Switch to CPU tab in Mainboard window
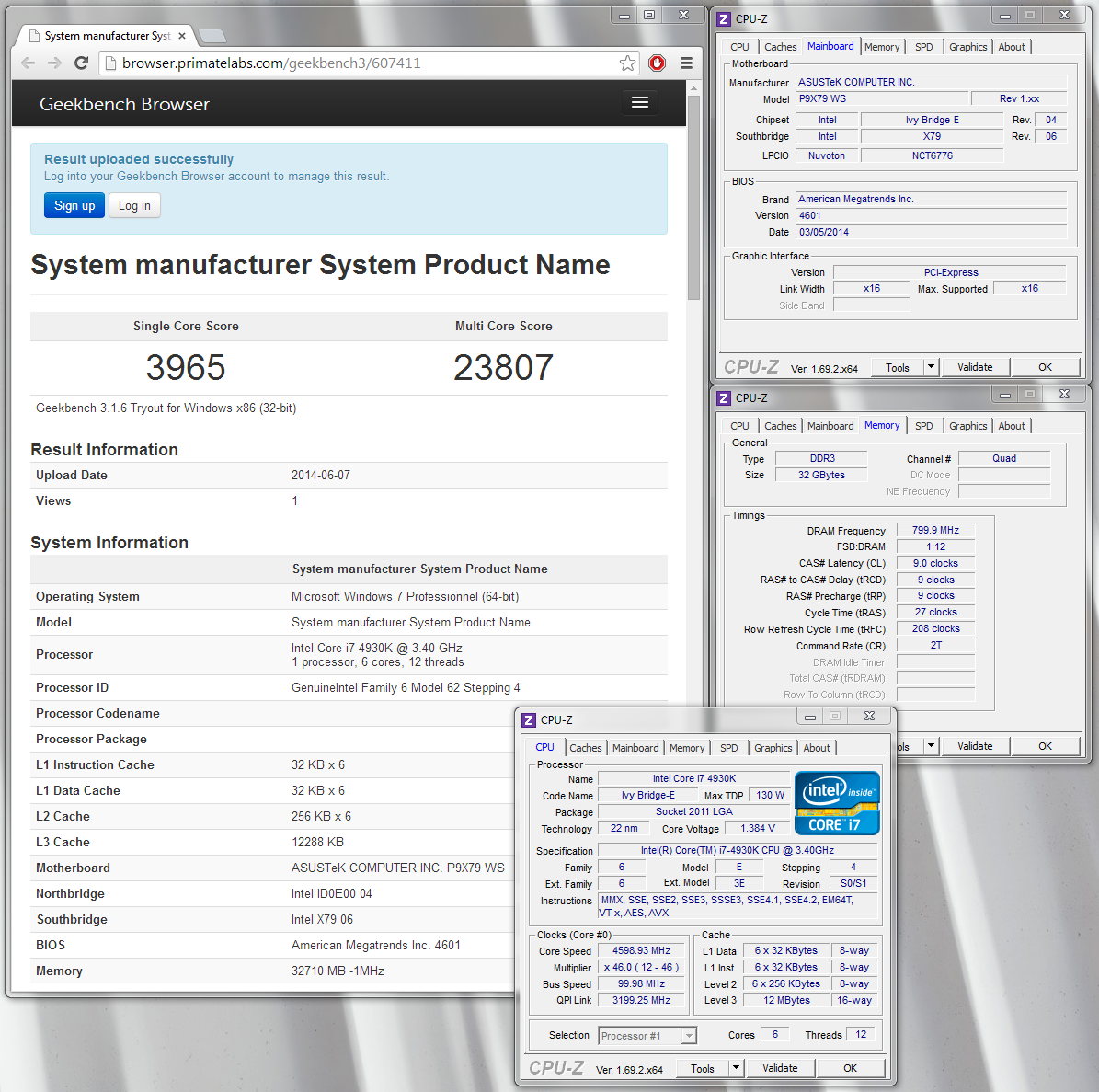This screenshot has width=1099, height=1092. tap(739, 47)
